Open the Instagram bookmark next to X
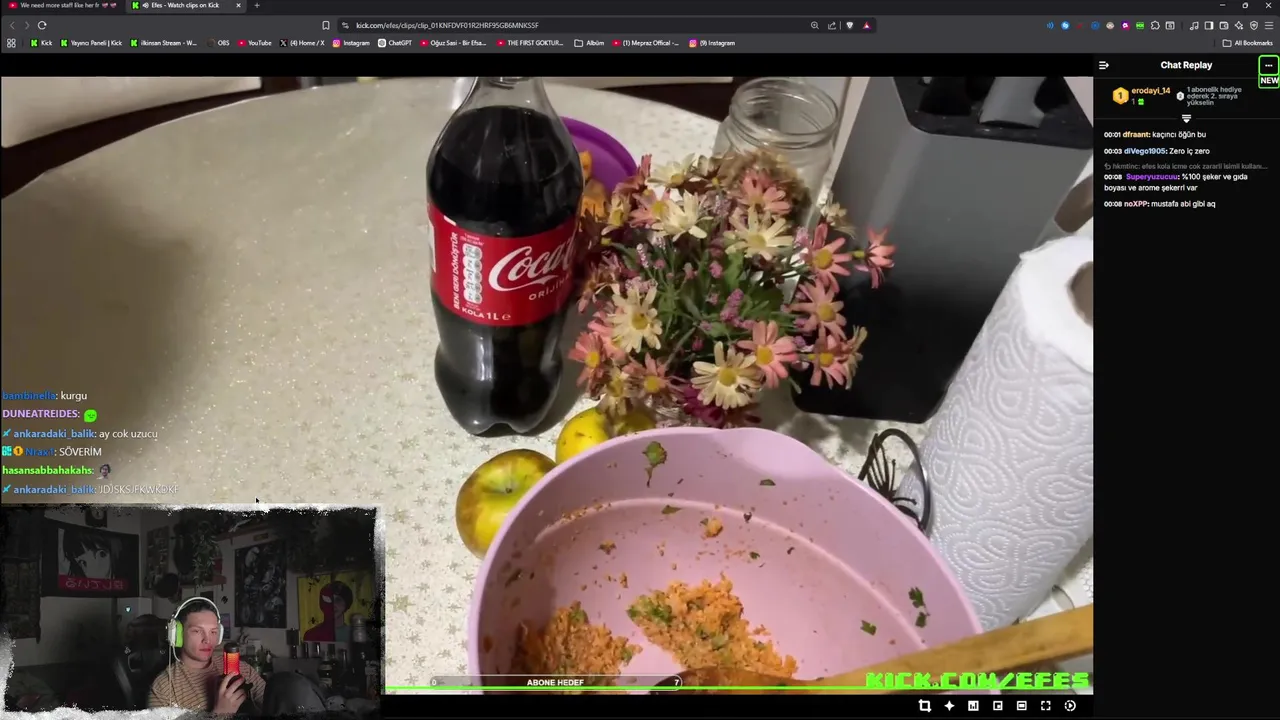 (351, 43)
